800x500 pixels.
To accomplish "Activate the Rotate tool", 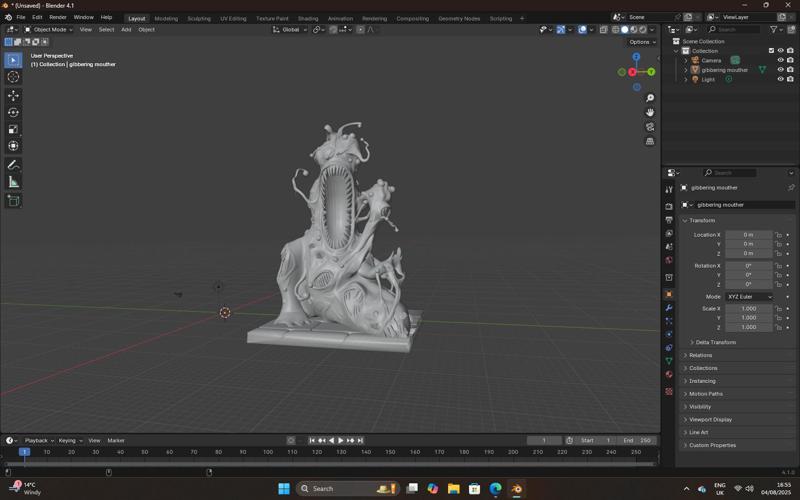I will pos(13,112).
